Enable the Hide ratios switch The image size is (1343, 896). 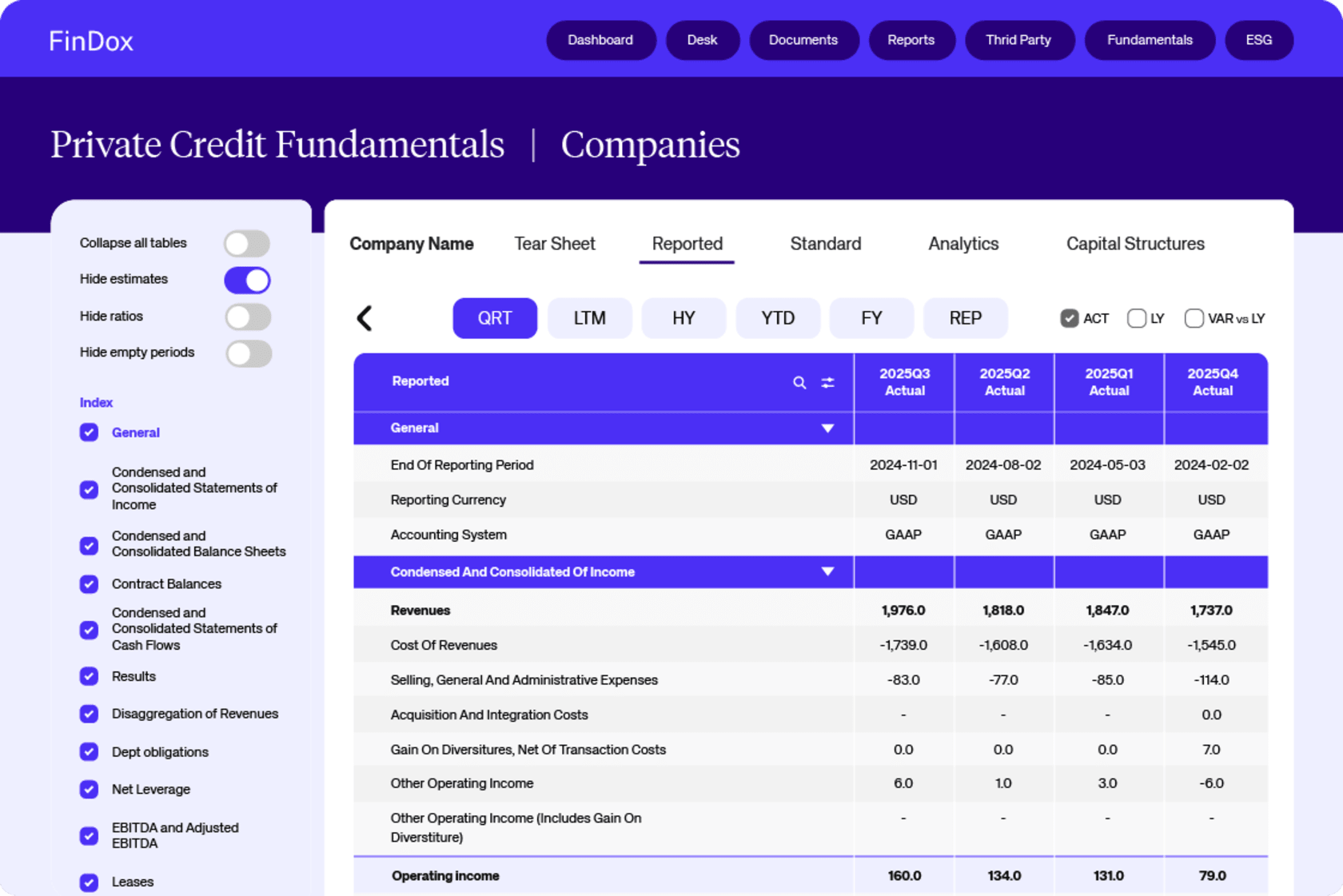click(x=247, y=317)
